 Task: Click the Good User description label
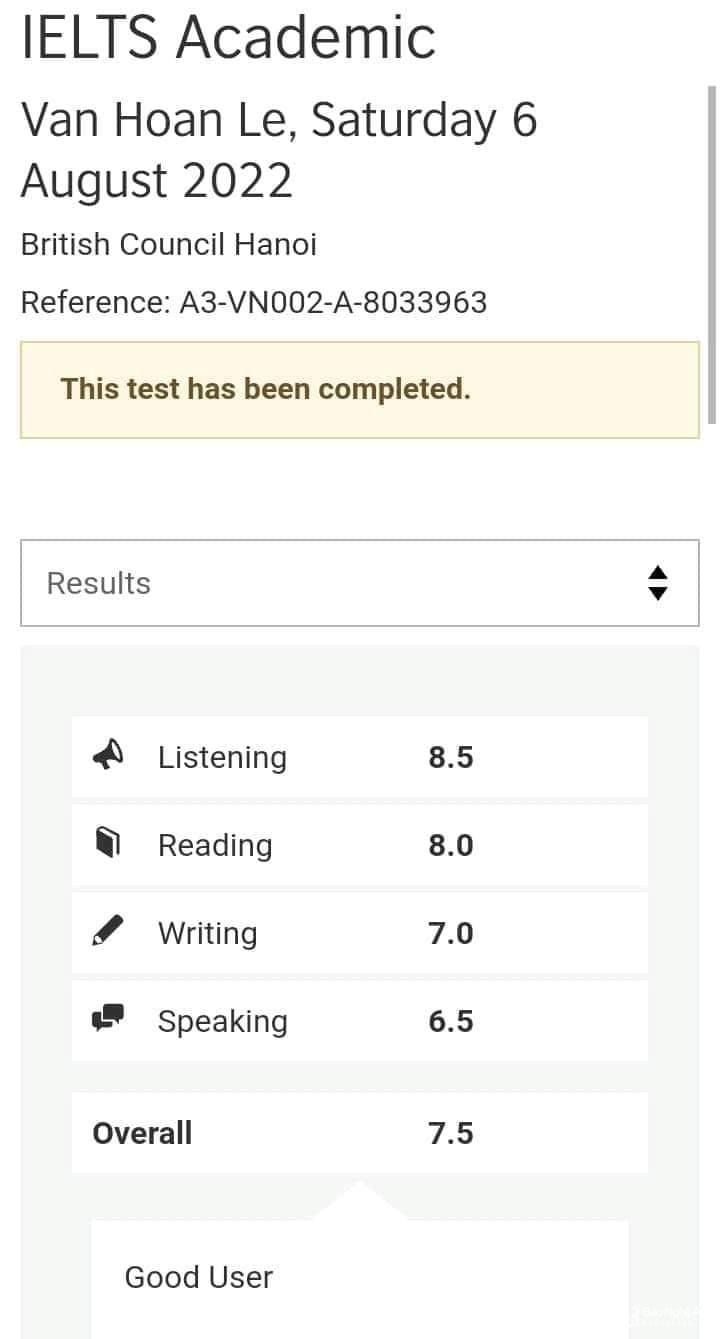pos(199,1277)
